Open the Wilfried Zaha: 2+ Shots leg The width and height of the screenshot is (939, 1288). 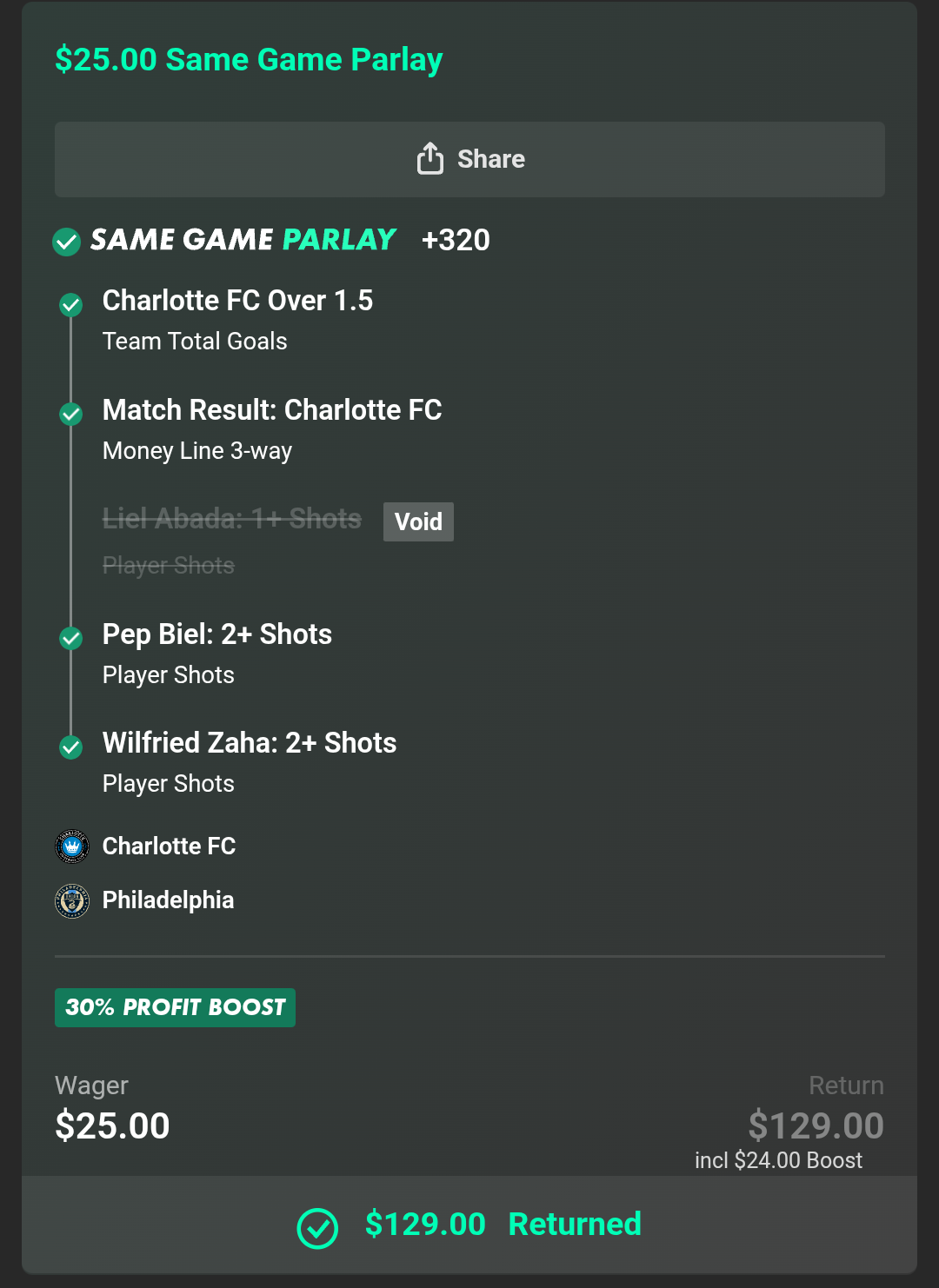pyautogui.click(x=250, y=743)
